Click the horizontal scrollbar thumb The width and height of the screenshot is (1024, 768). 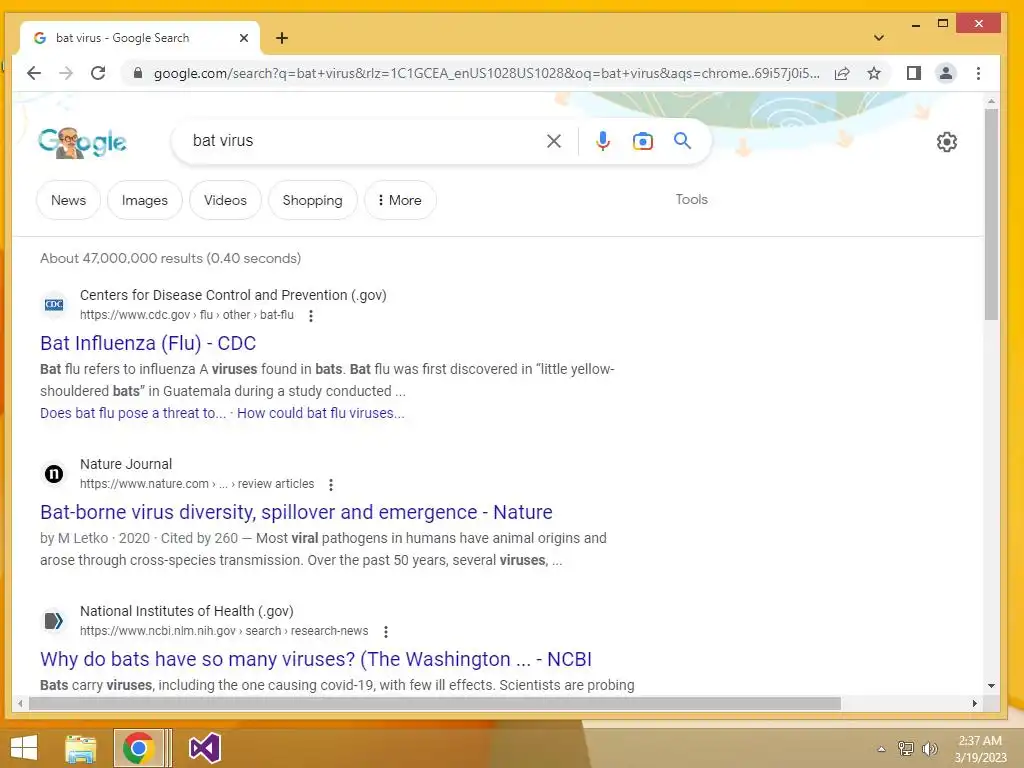point(435,703)
